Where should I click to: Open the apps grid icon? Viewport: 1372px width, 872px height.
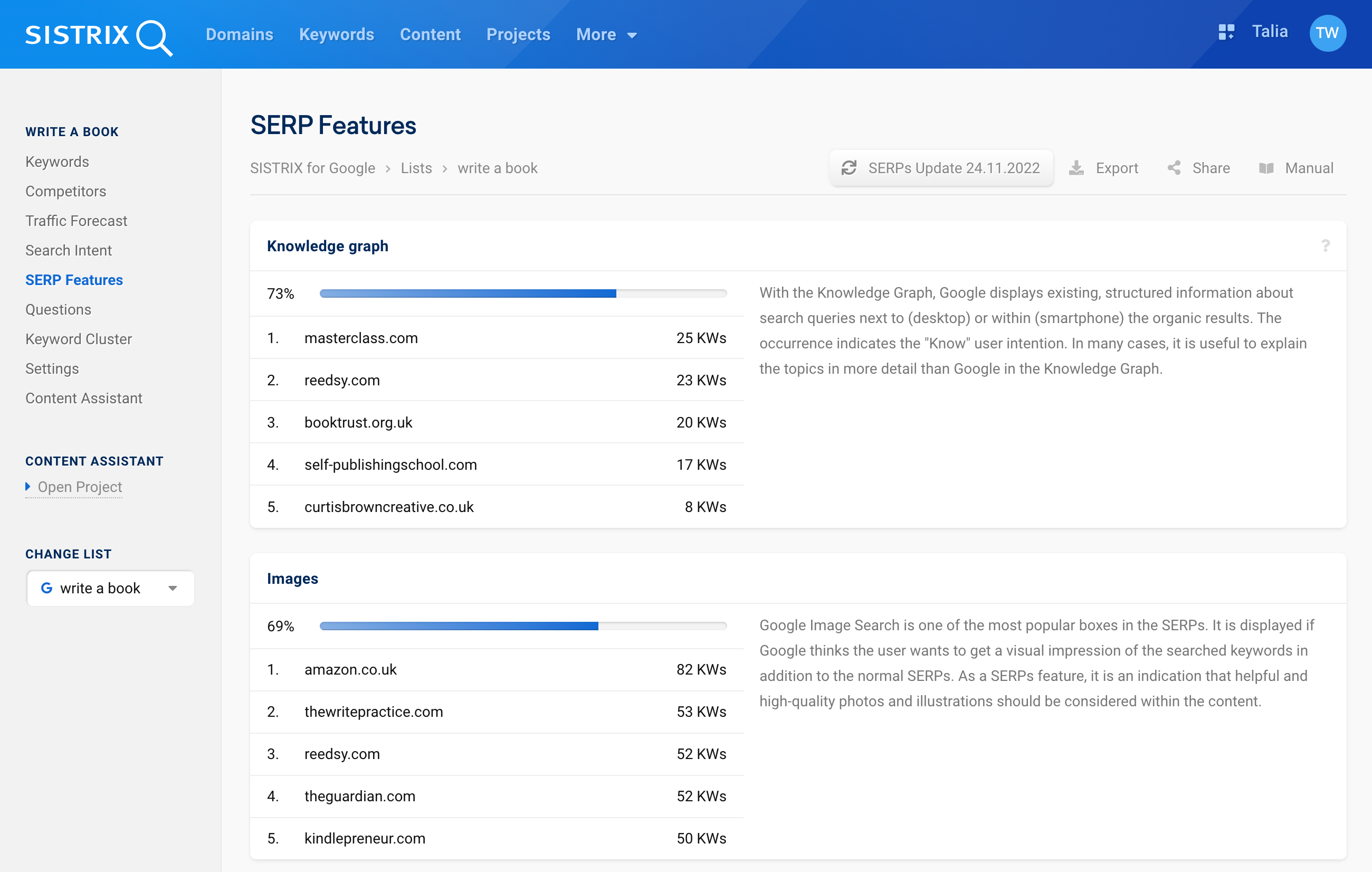[1226, 32]
